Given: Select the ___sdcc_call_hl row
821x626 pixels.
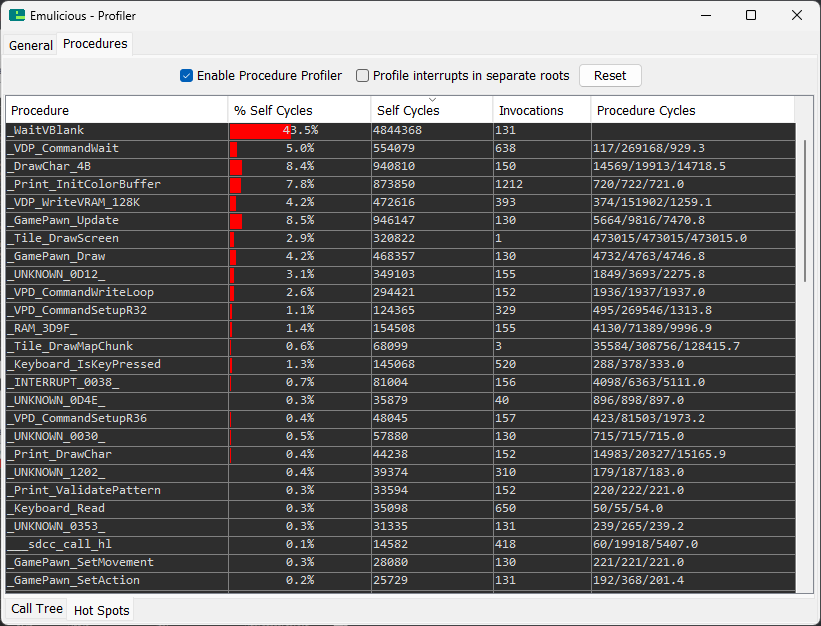Looking at the screenshot, I should pos(401,544).
